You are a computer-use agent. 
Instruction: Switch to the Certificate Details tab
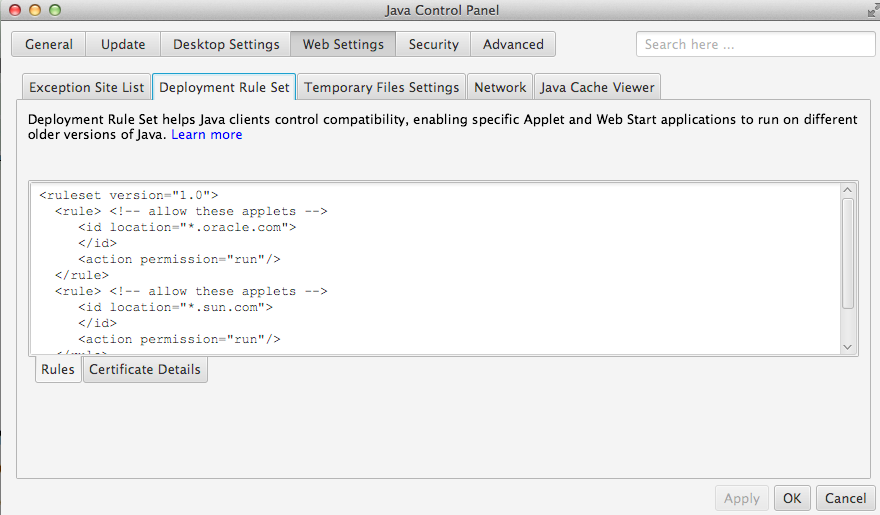(x=145, y=370)
